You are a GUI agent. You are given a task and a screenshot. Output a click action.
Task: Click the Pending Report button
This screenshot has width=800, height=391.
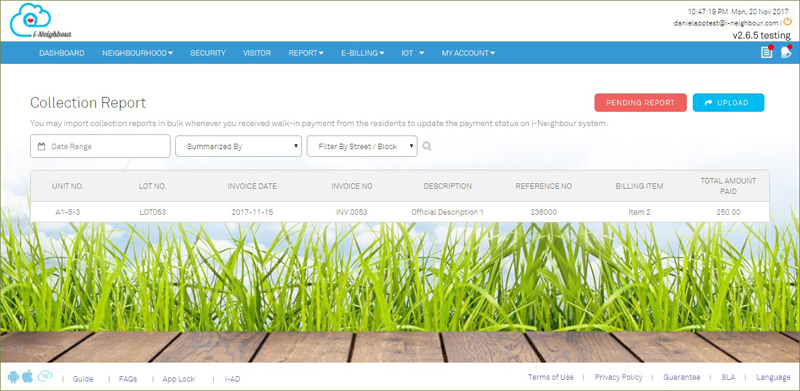[640, 103]
